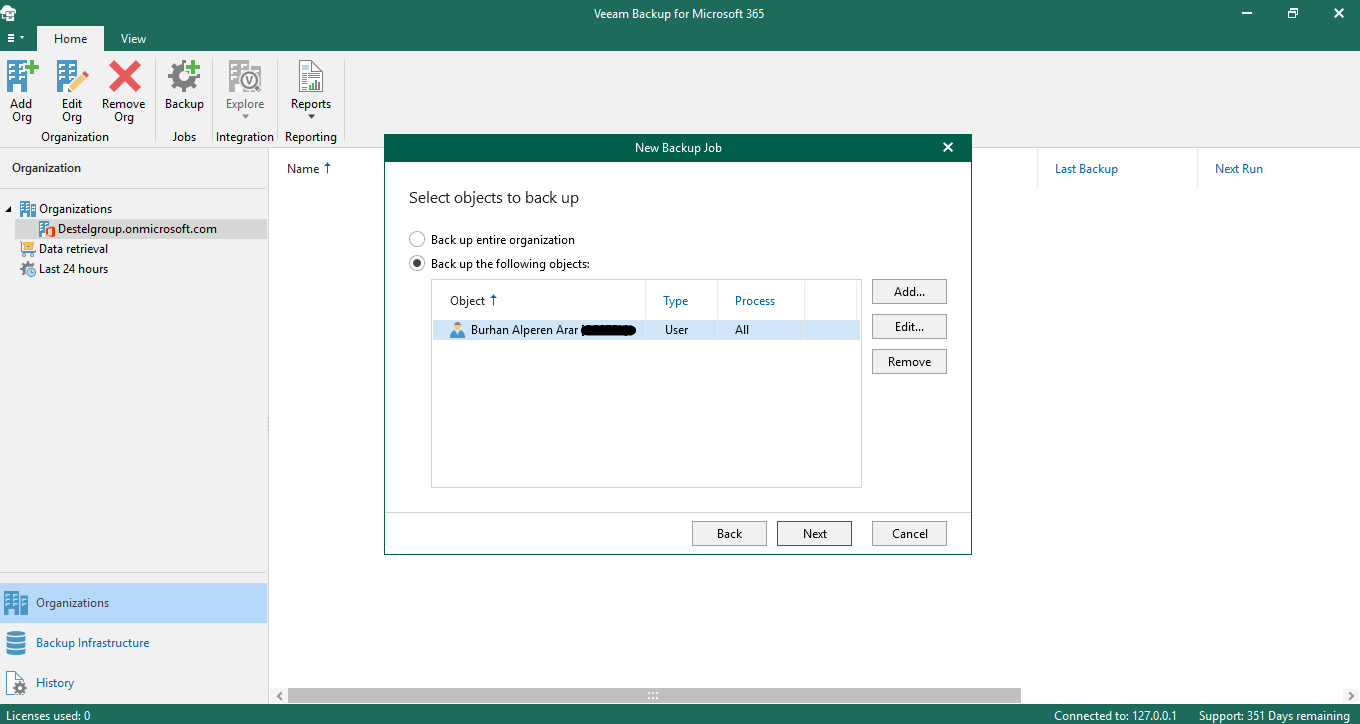Click the History document icon
The width and height of the screenshot is (1360, 724).
[x=16, y=683]
